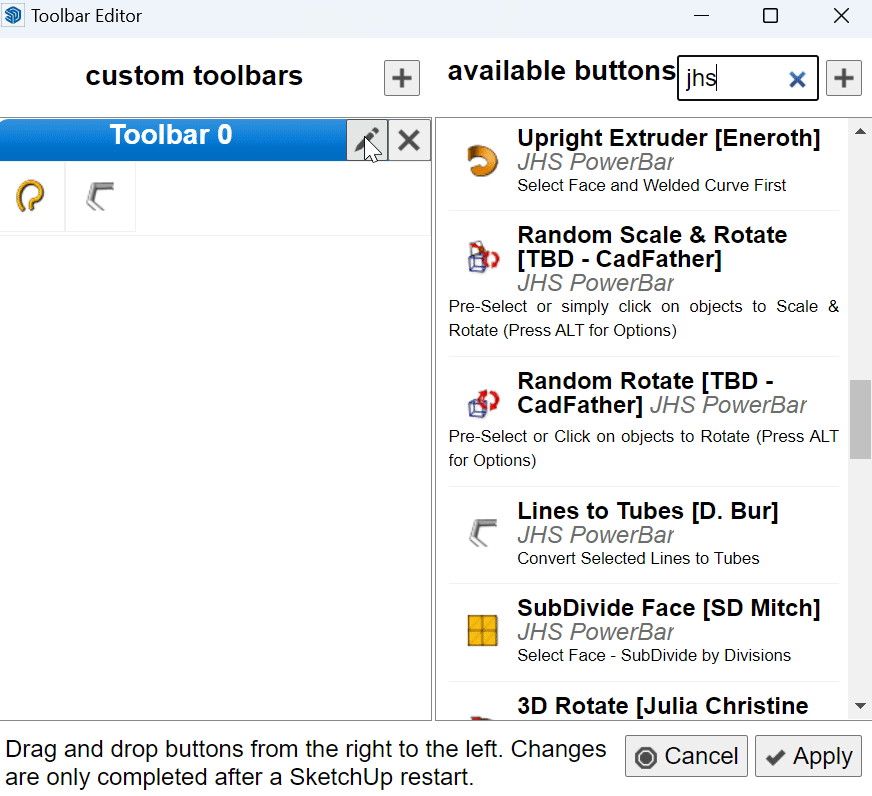Viewport: 872px width, 796px height.
Task: Click 'Select Face - SubDivide by Divisions' description
Action: point(653,655)
